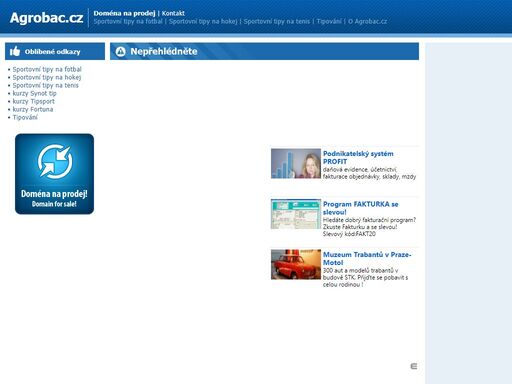Go to Sportovní tipy na fotbal in header
The height and width of the screenshot is (384, 512).
128,21
